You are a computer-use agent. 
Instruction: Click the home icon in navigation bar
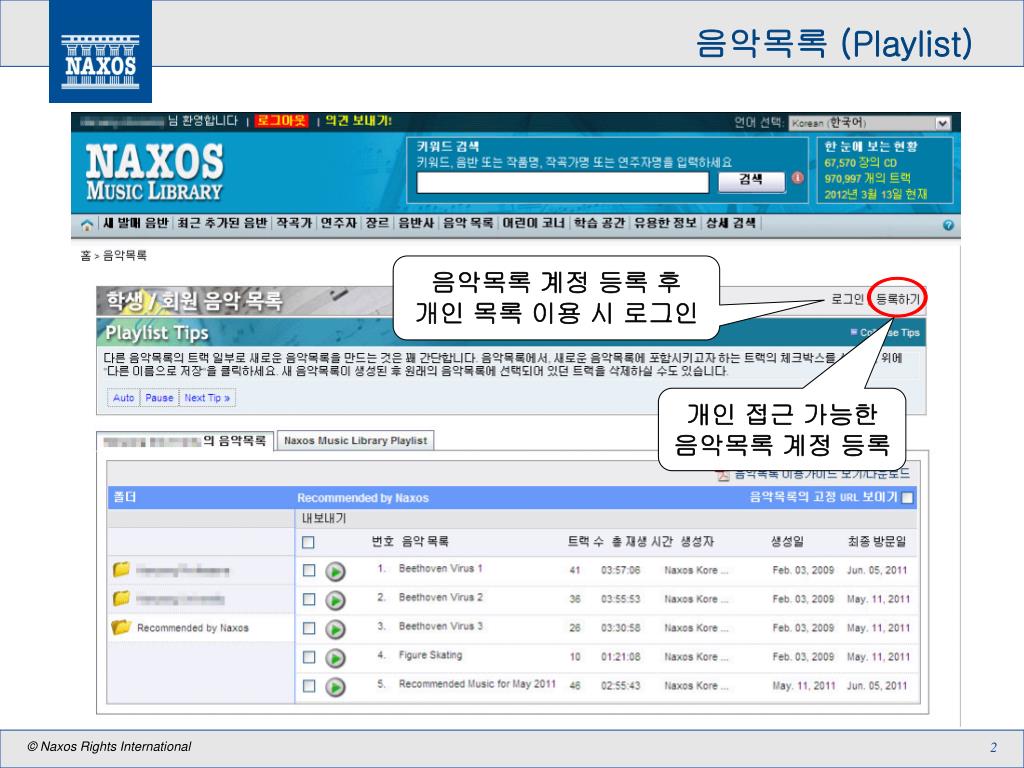pos(86,225)
